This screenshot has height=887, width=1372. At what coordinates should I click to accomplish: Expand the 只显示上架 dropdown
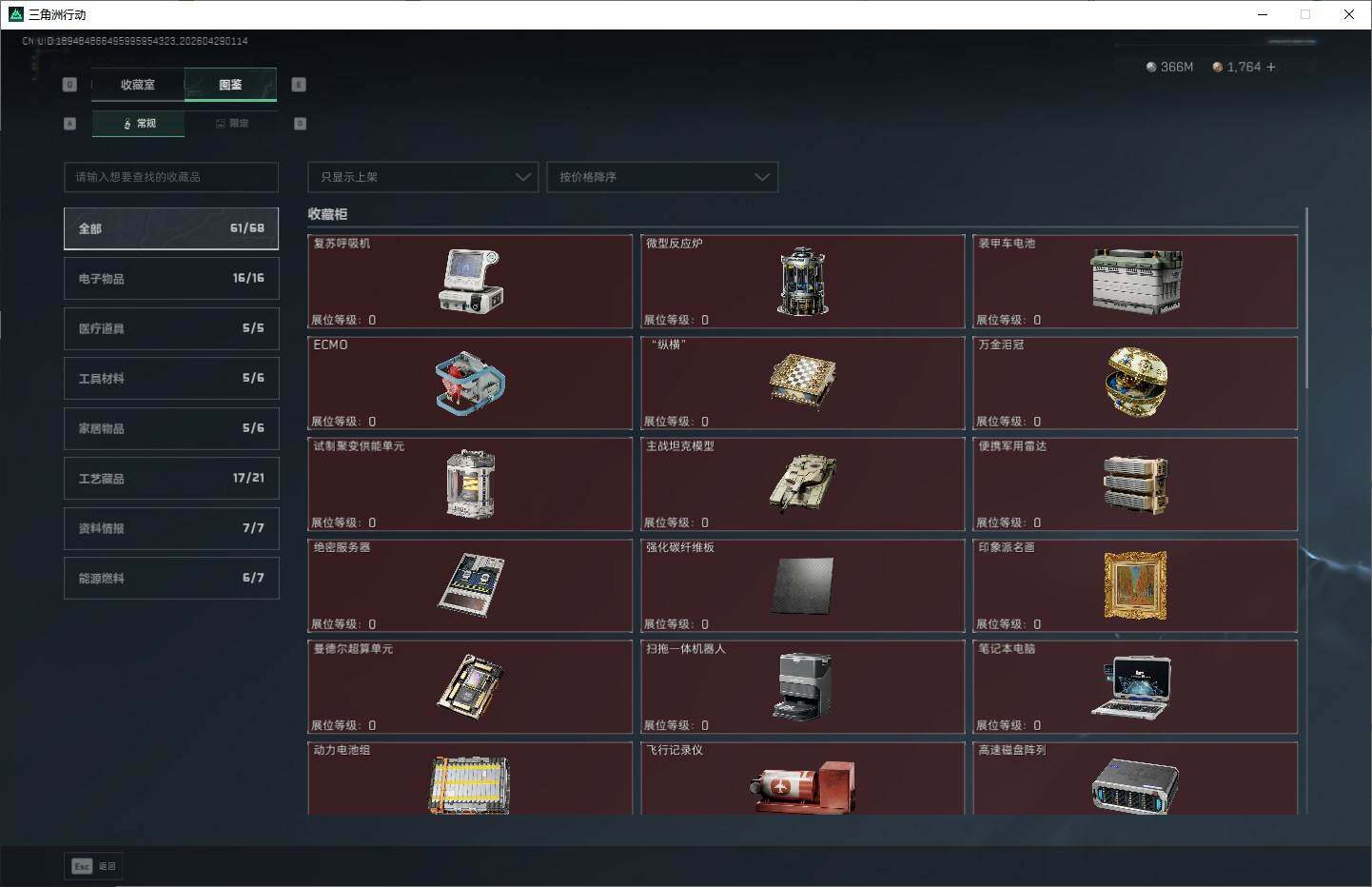(x=422, y=177)
